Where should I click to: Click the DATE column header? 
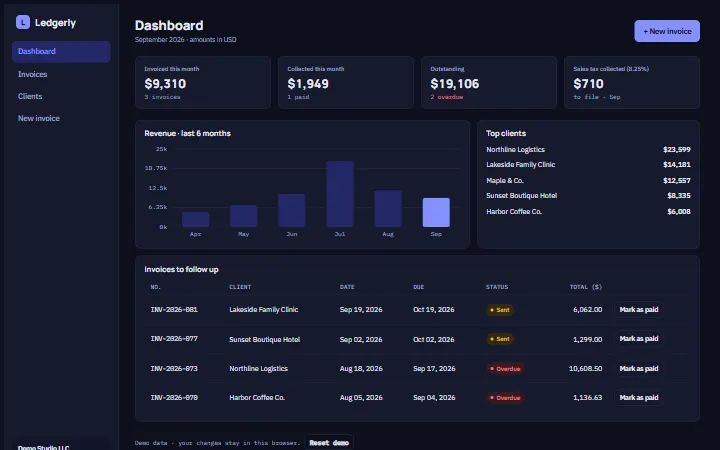click(347, 287)
